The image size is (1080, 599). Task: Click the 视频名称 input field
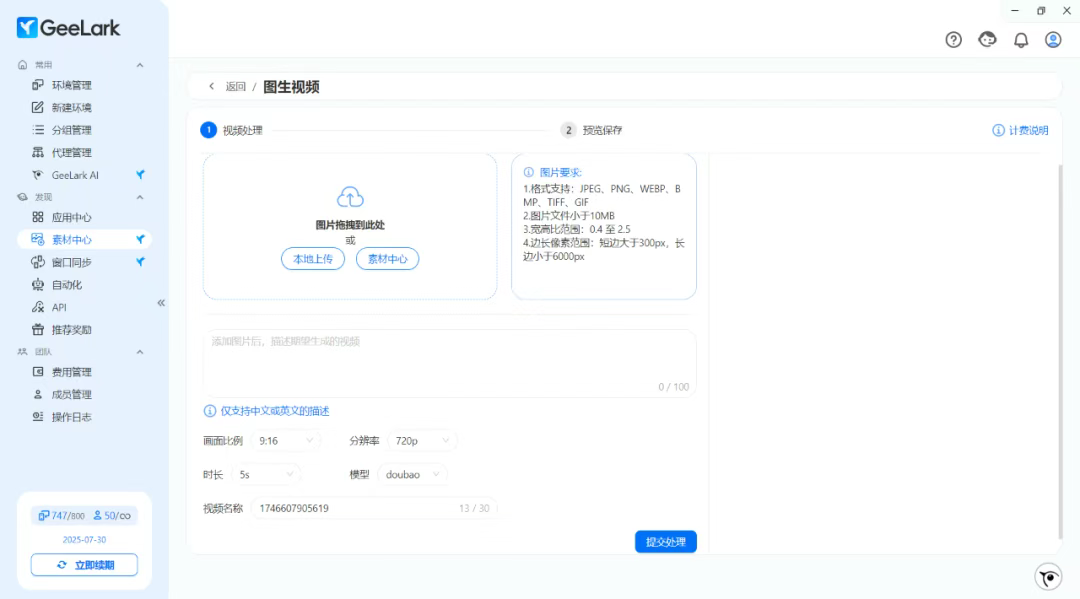(x=350, y=508)
